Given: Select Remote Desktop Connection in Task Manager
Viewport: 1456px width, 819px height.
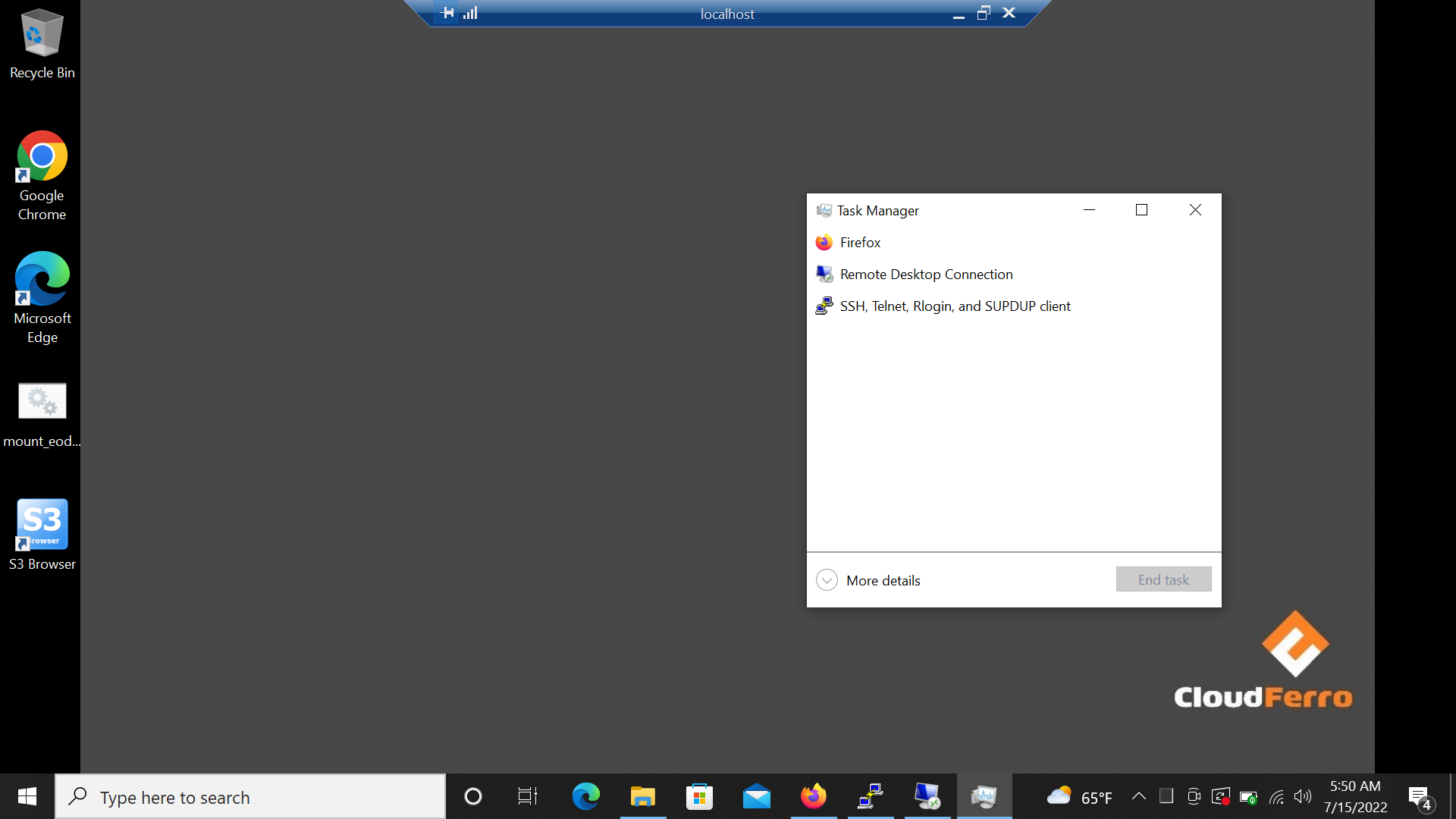Looking at the screenshot, I should (x=926, y=275).
